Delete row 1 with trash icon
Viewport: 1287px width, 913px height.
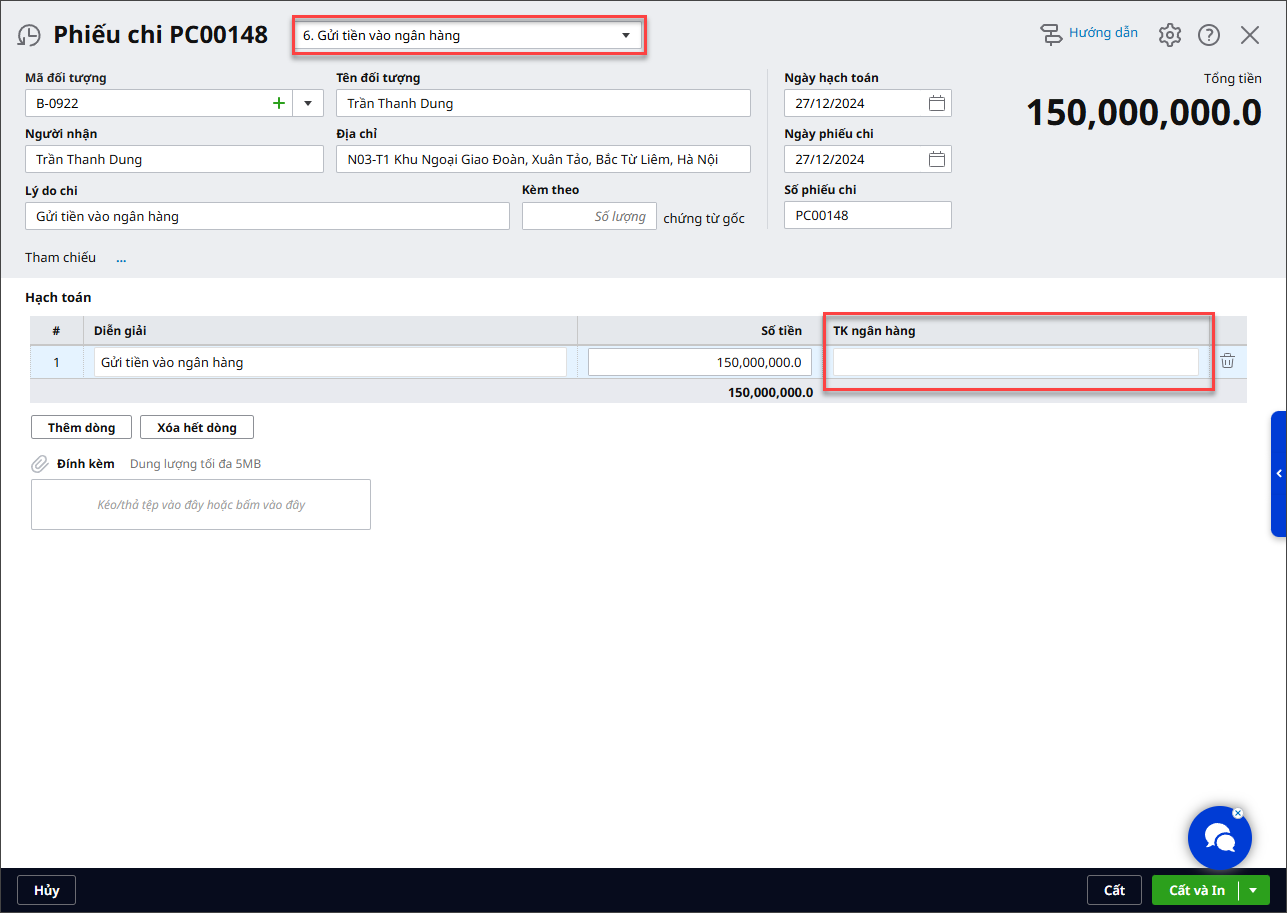[x=1227, y=362]
